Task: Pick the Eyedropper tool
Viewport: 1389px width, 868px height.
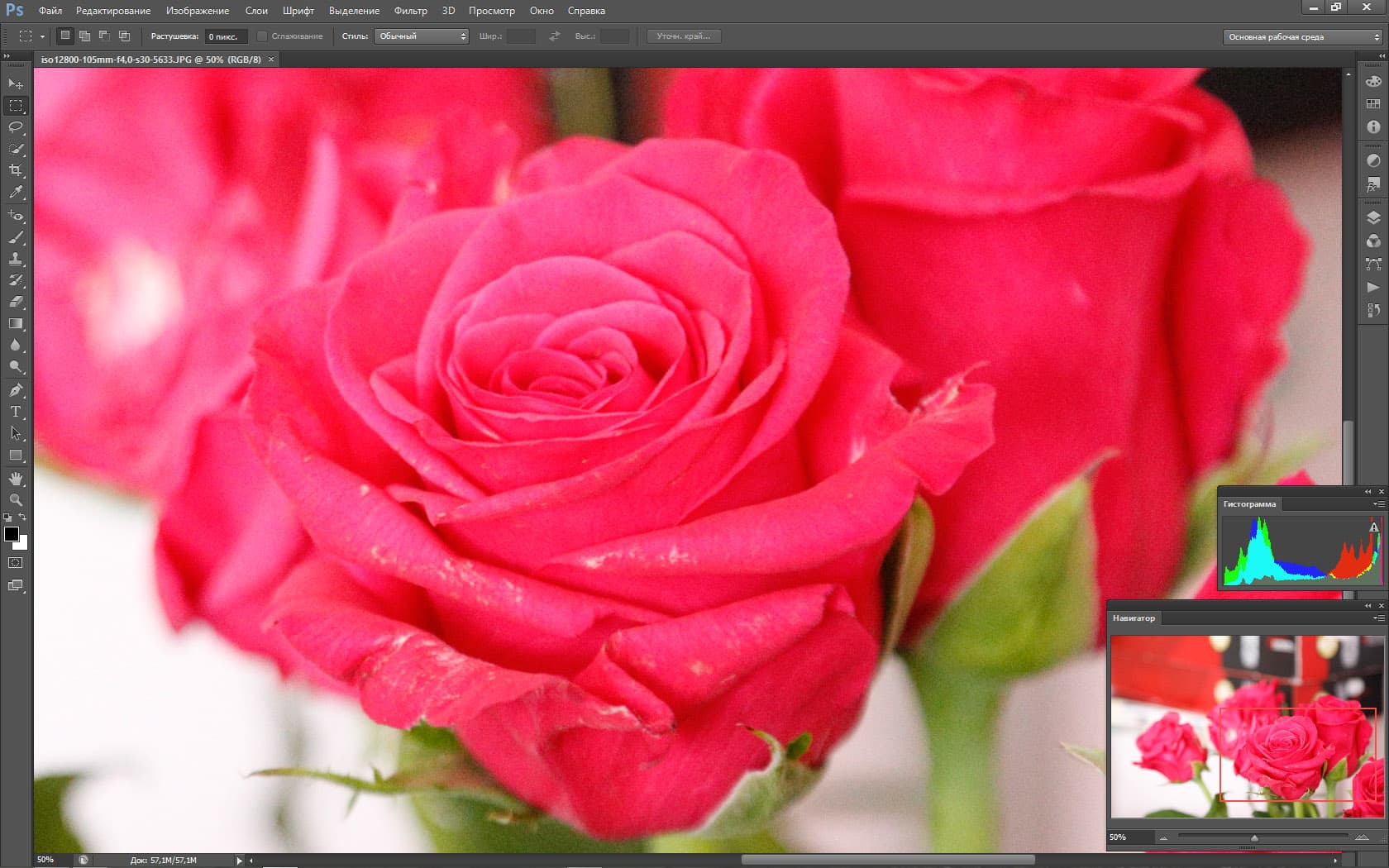Action: 16,192
